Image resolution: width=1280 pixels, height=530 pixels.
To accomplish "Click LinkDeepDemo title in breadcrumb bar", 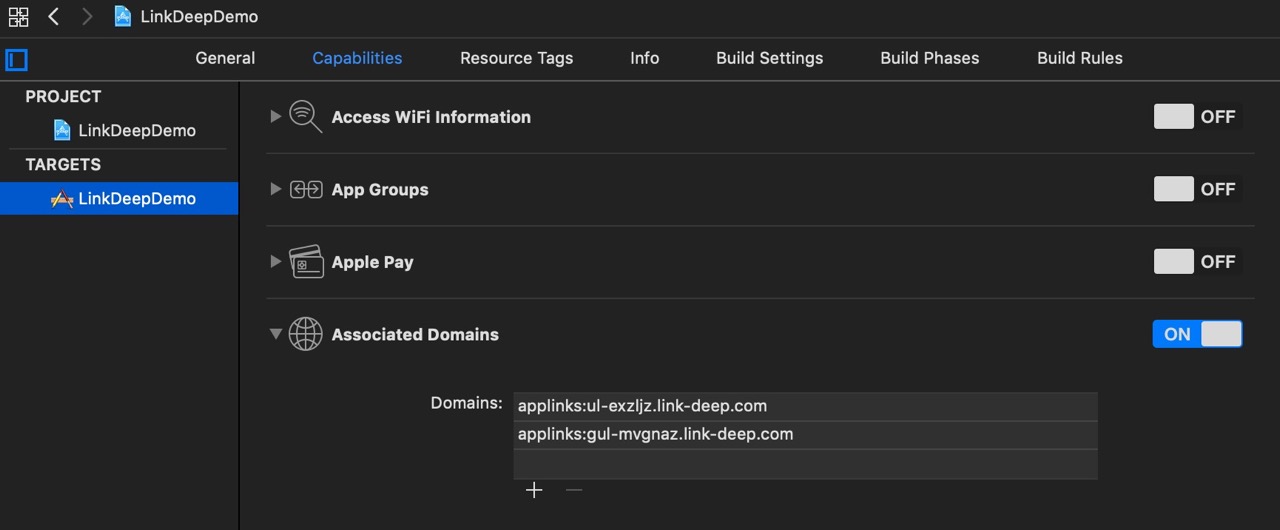I will coord(199,17).
